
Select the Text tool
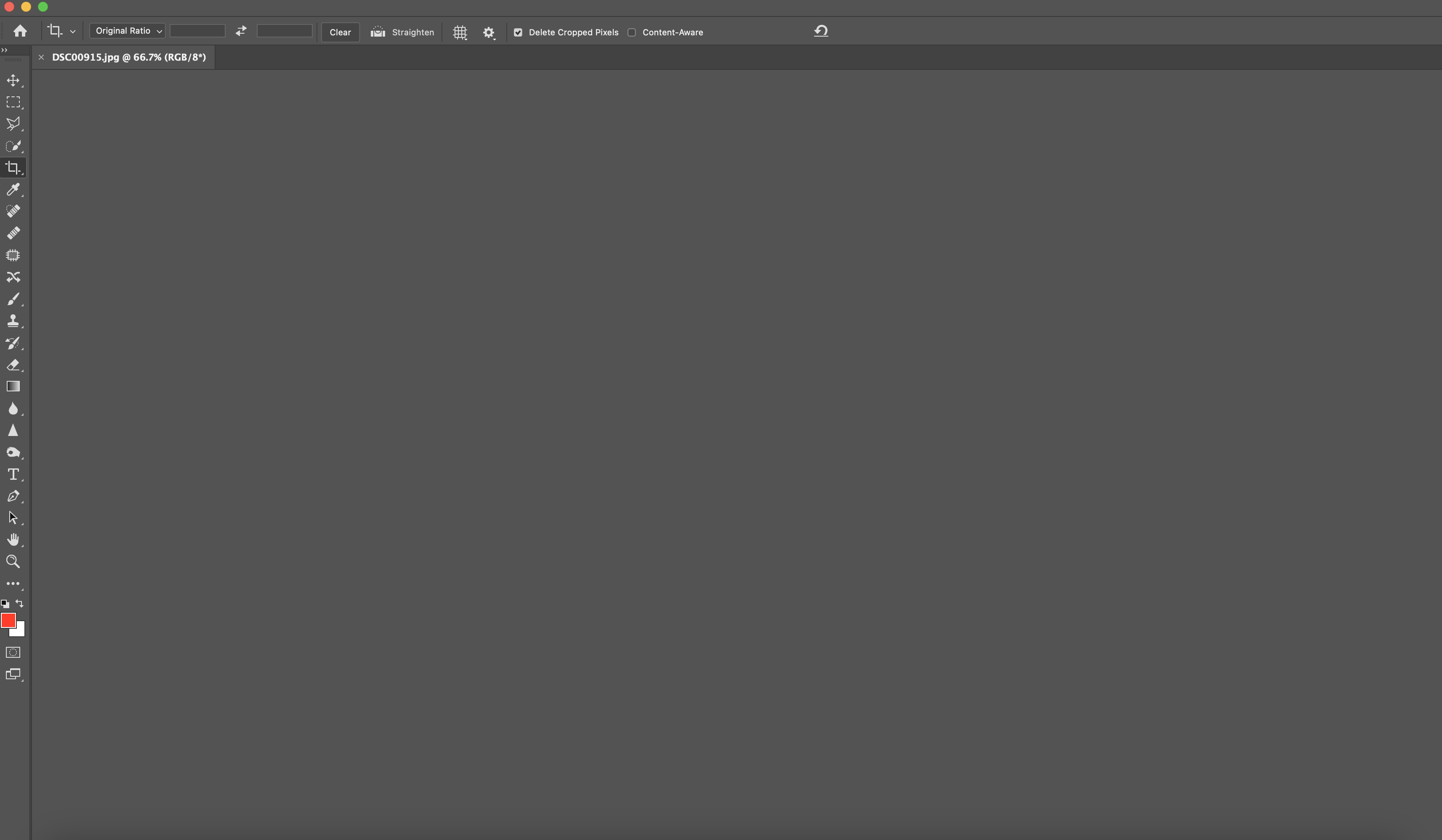[14, 474]
